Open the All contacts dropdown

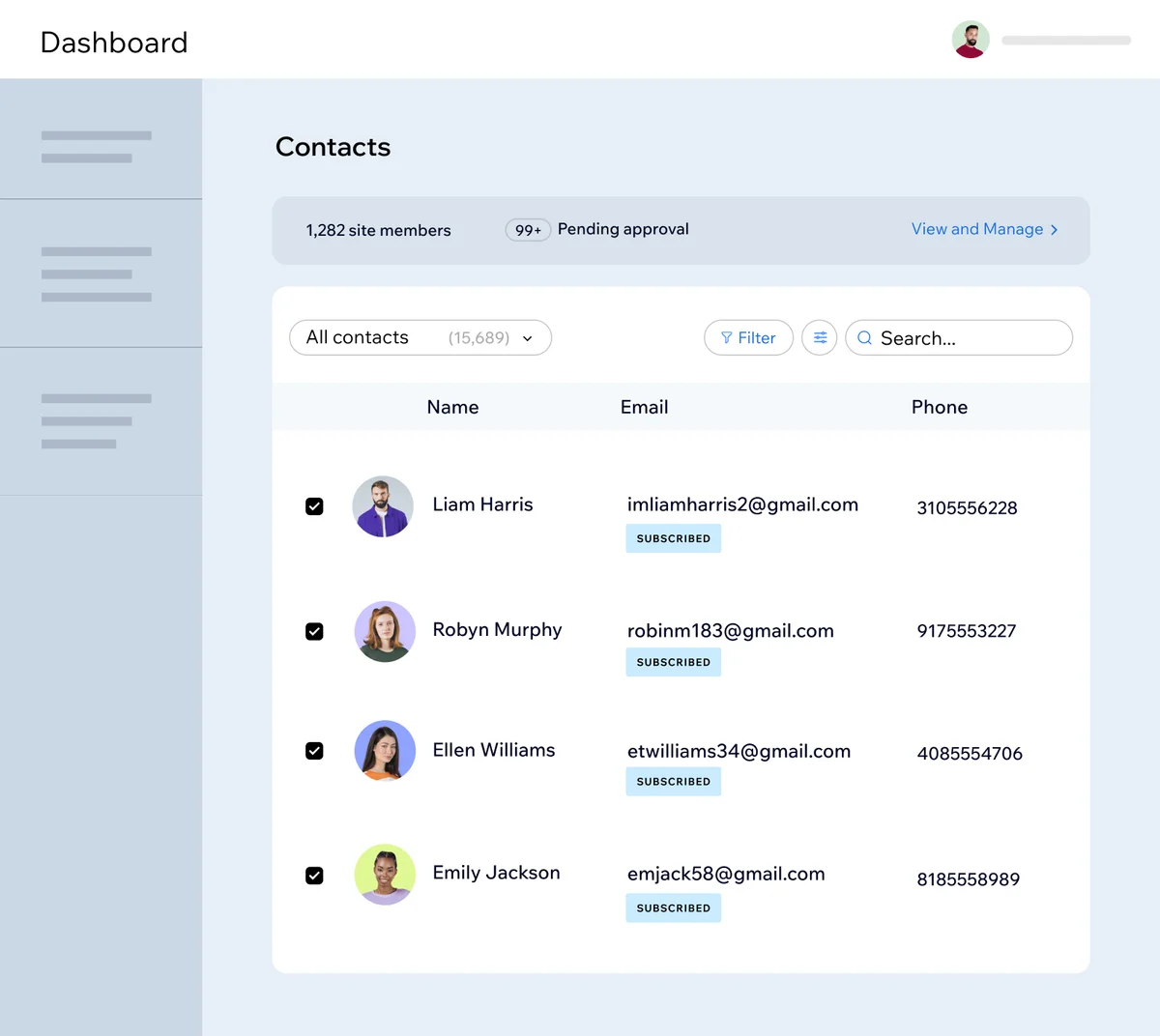420,337
